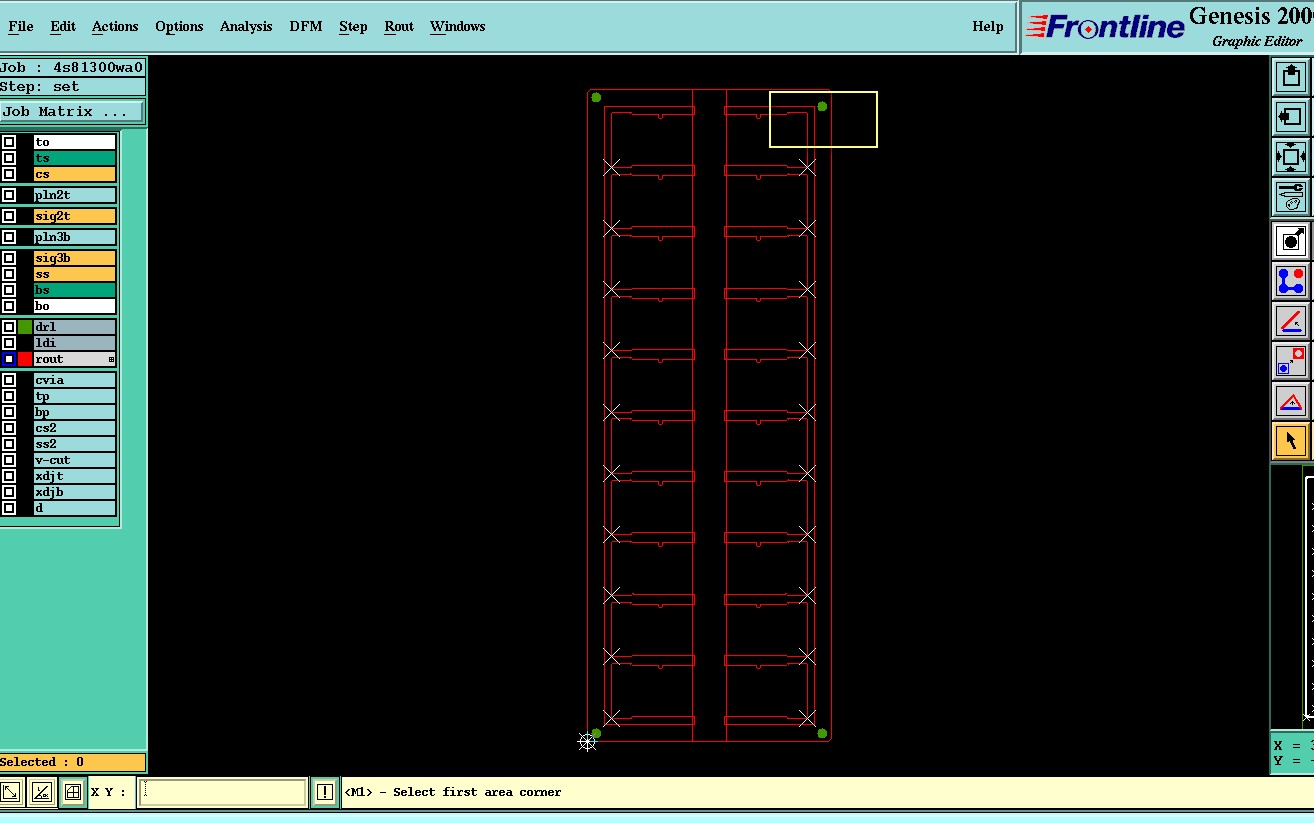The width and height of the screenshot is (1314, 823).
Task: Click the zoom-home arrow-up box icon
Action: (x=1291, y=76)
